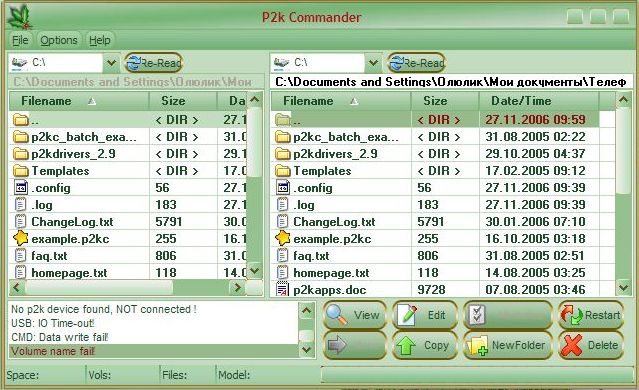This screenshot has height=390, width=639.
Task: Click the progress bar in status area
Action: 477,375
